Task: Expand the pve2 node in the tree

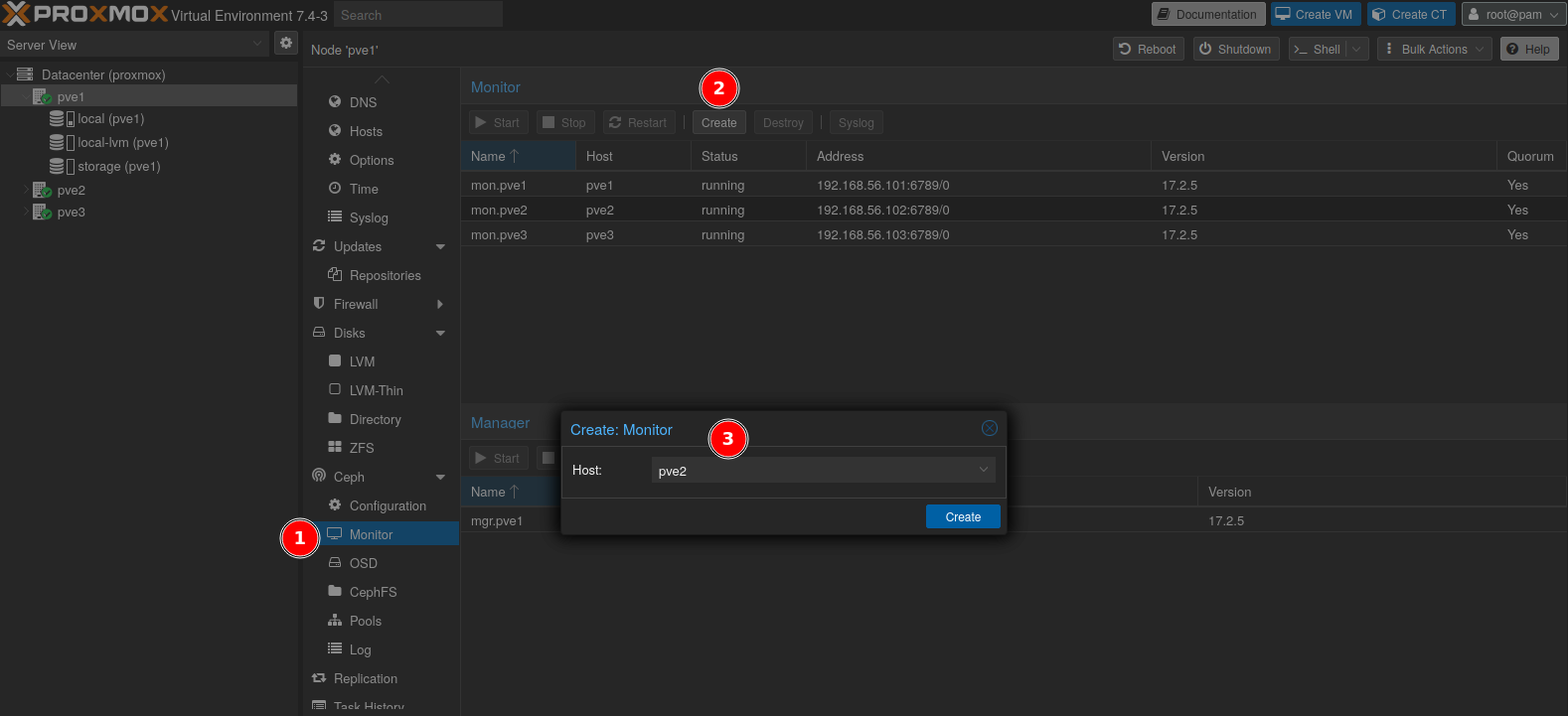Action: (x=26, y=190)
